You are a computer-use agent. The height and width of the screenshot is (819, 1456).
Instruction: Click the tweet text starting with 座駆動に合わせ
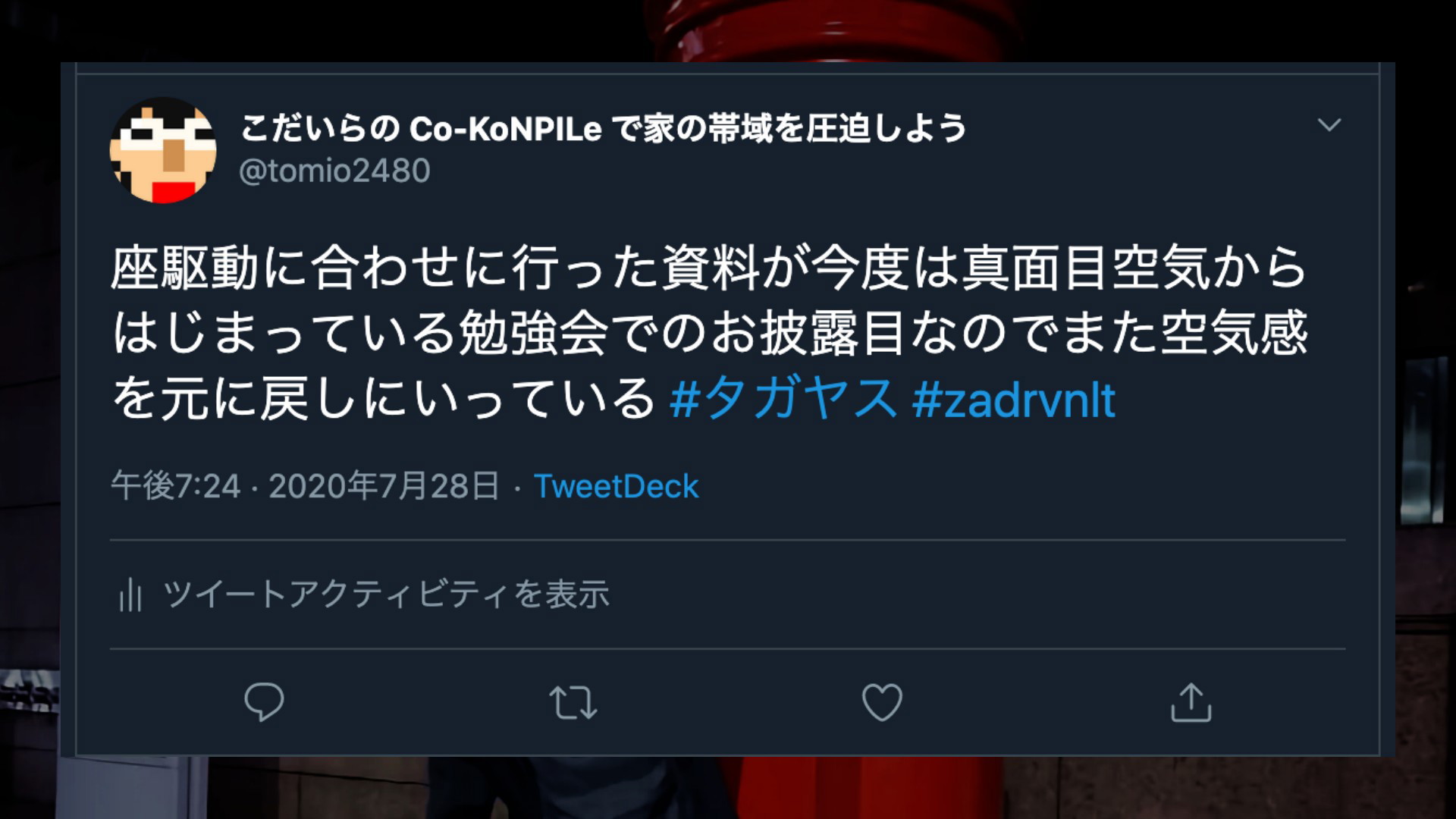pyautogui.click(x=709, y=268)
